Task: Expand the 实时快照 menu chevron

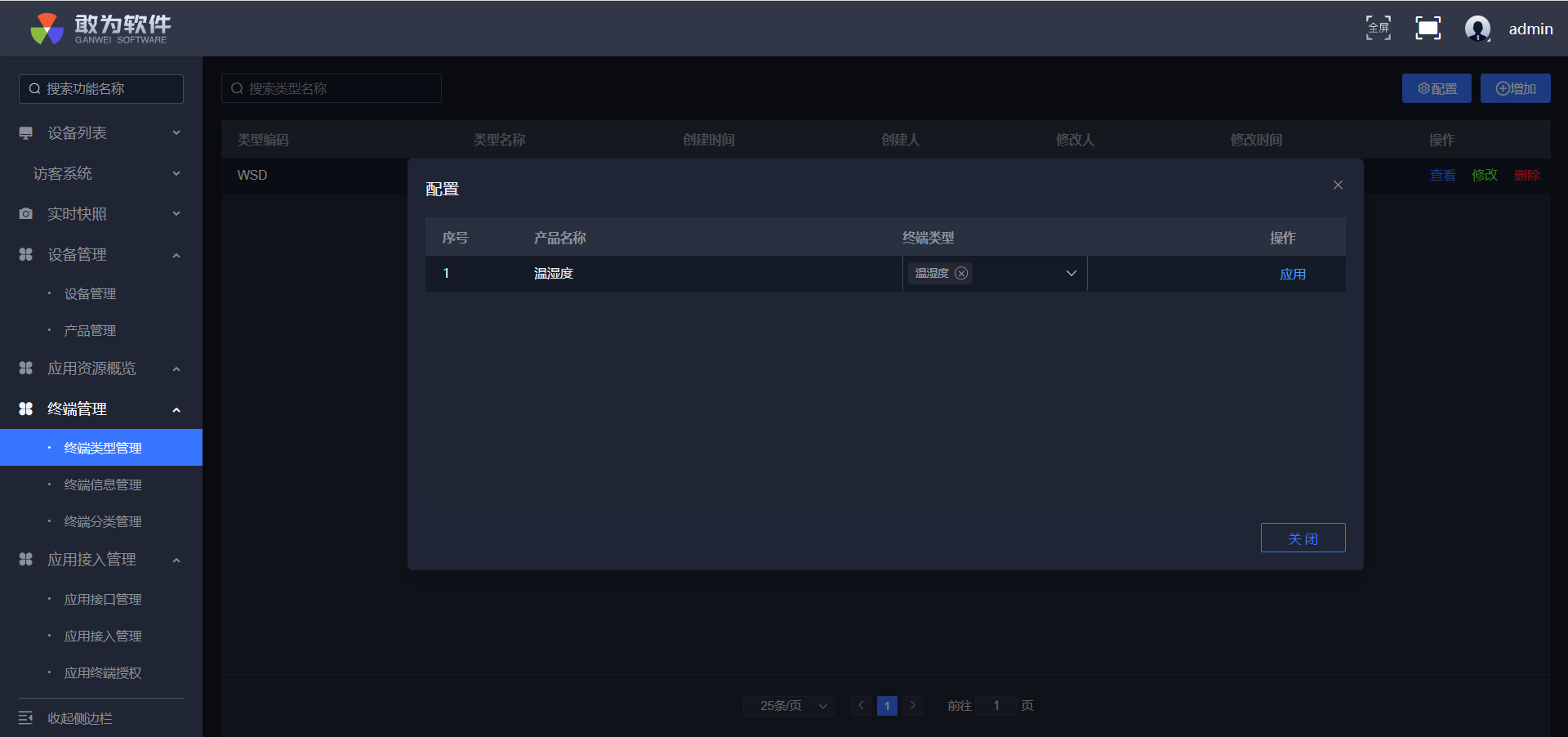Action: [x=176, y=214]
